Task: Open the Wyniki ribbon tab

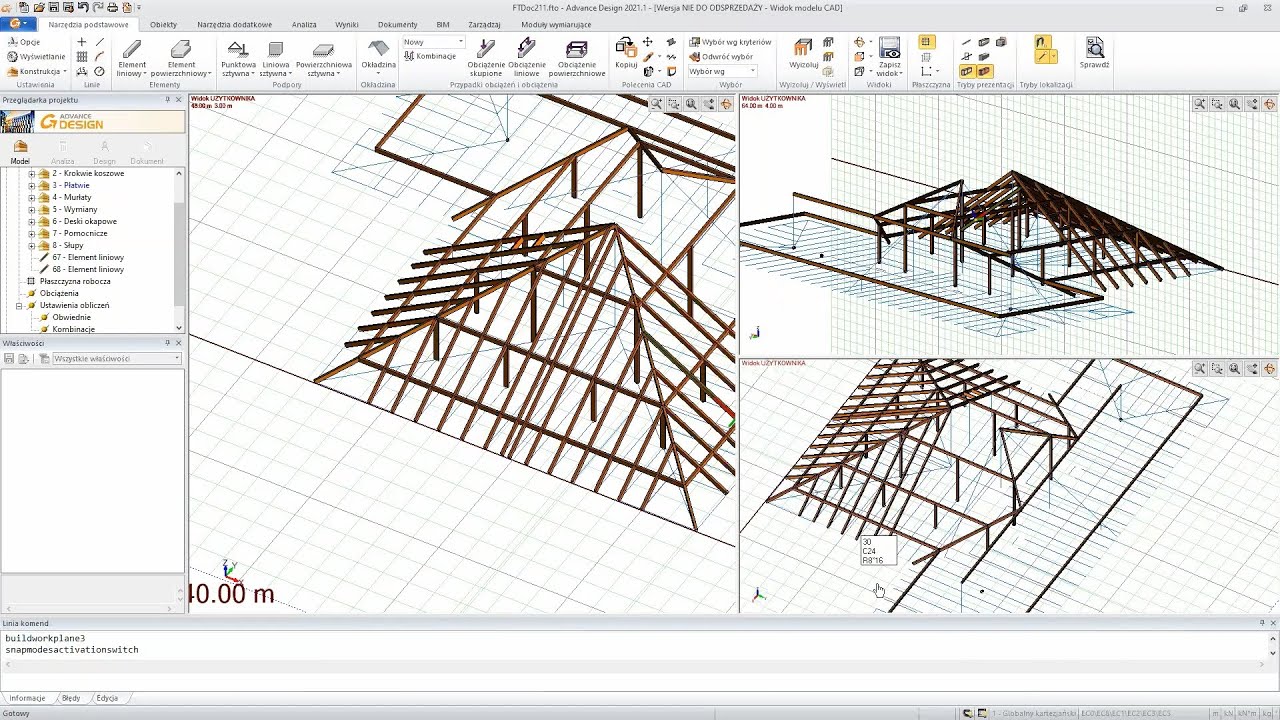Action: pos(347,24)
